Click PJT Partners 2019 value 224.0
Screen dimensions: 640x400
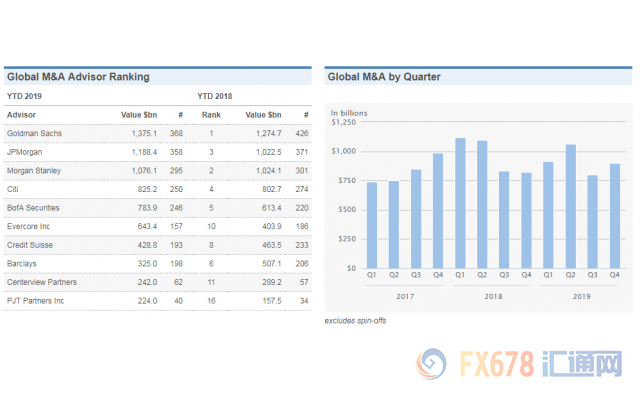[x=147, y=301]
